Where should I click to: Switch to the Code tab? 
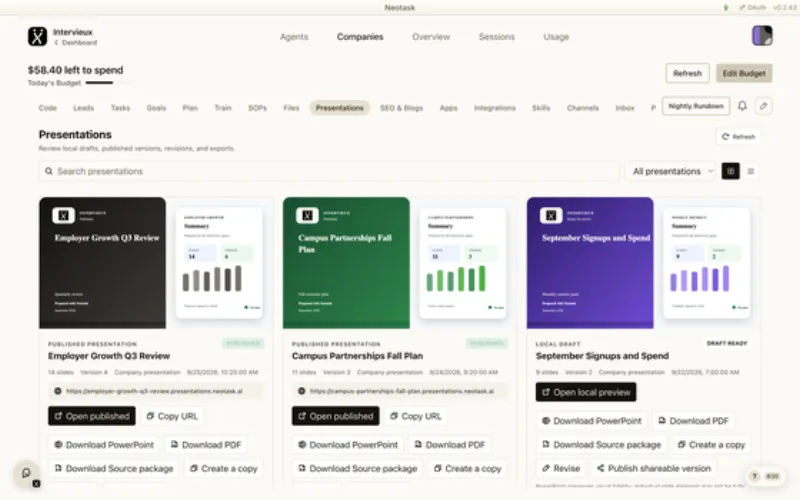tap(47, 108)
